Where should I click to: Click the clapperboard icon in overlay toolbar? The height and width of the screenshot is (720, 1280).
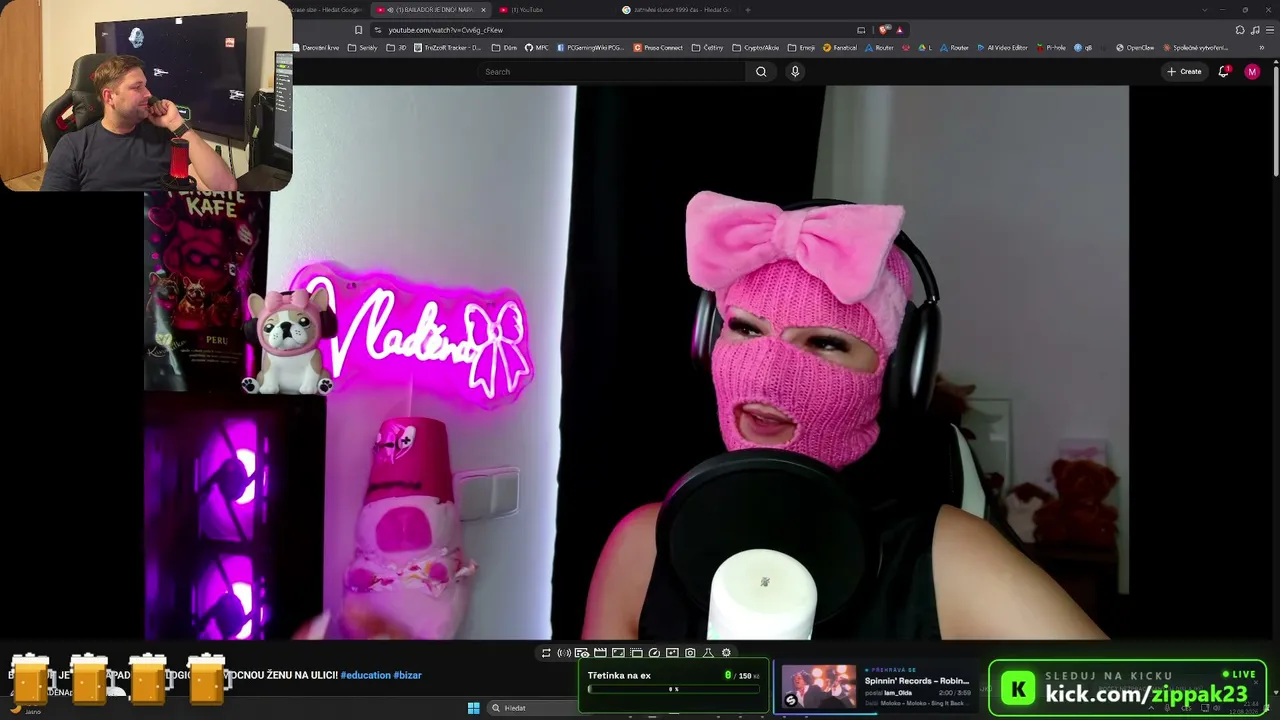point(600,653)
